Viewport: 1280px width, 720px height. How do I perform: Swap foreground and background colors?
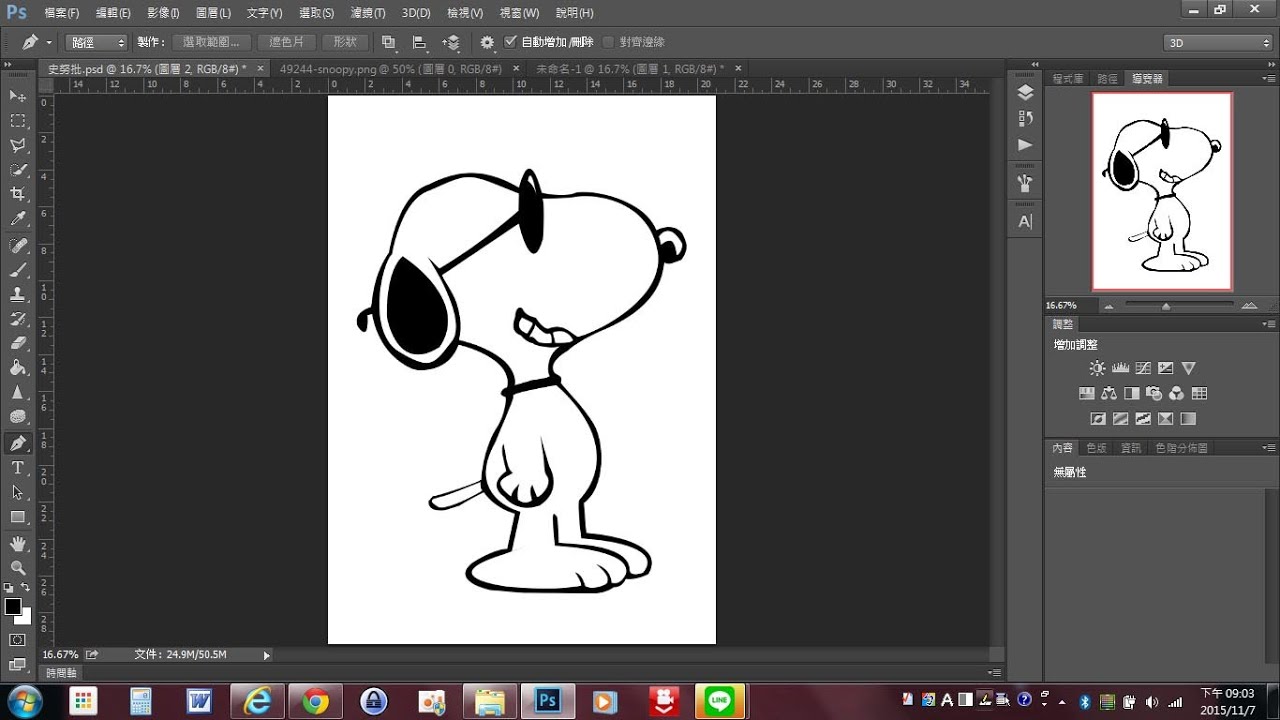click(26, 588)
